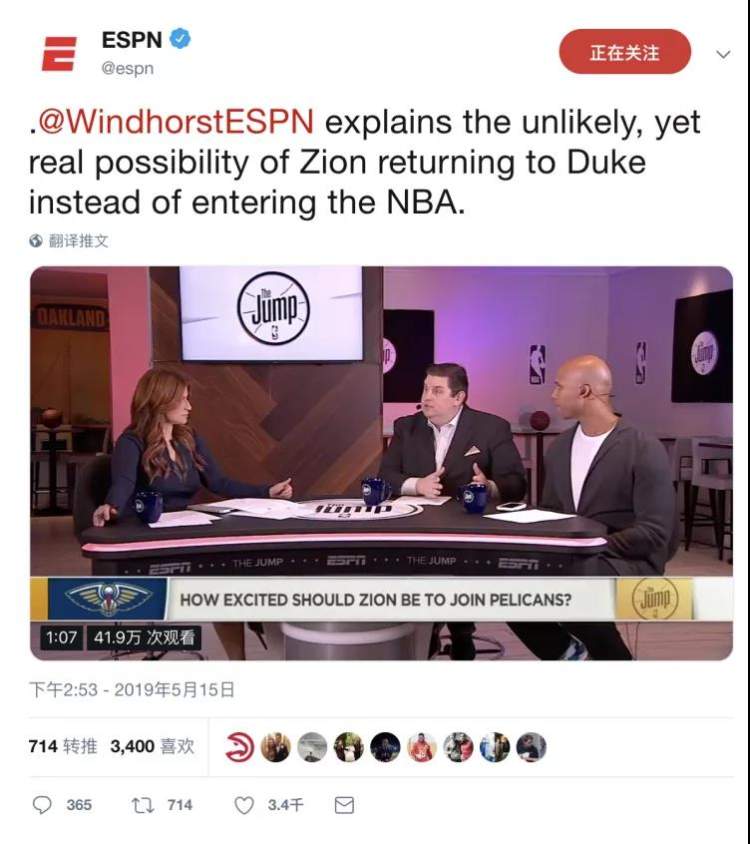Click the globe icon beside translate tweet
The image size is (750, 844).
[x=36, y=241]
